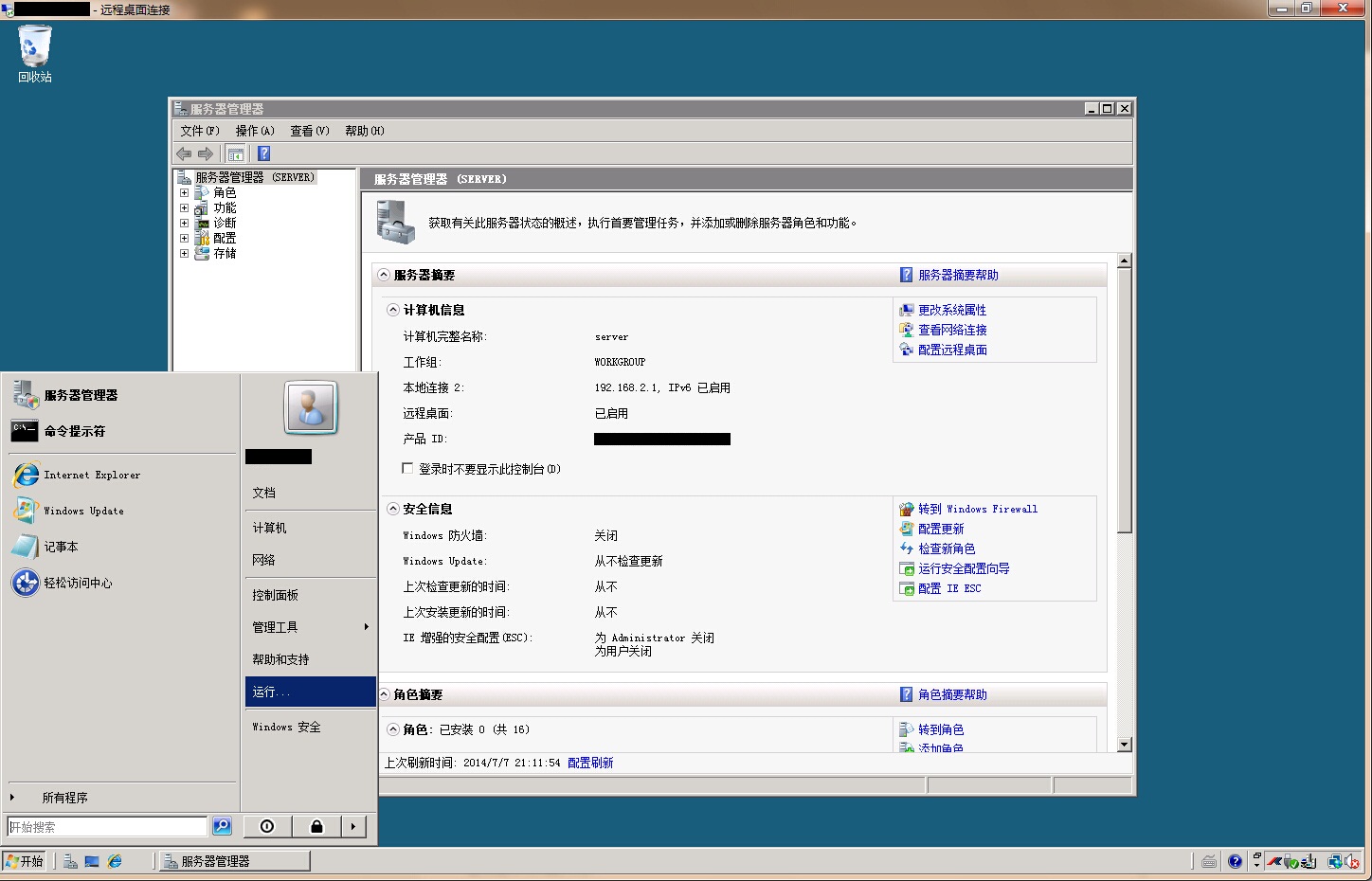This screenshot has width=1372, height=881.
Task: Click the help question mark tray icon
Action: point(1235,861)
